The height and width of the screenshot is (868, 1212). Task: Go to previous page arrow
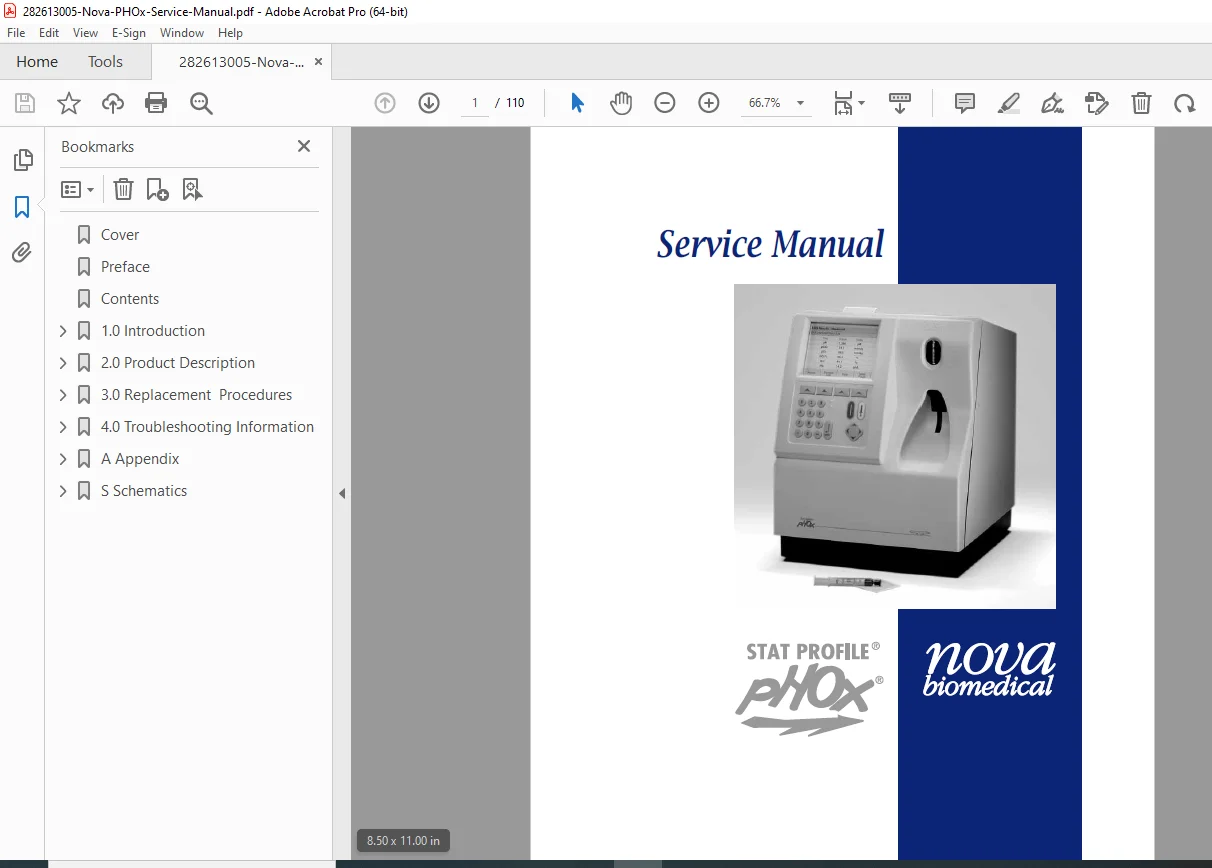pyautogui.click(x=385, y=103)
